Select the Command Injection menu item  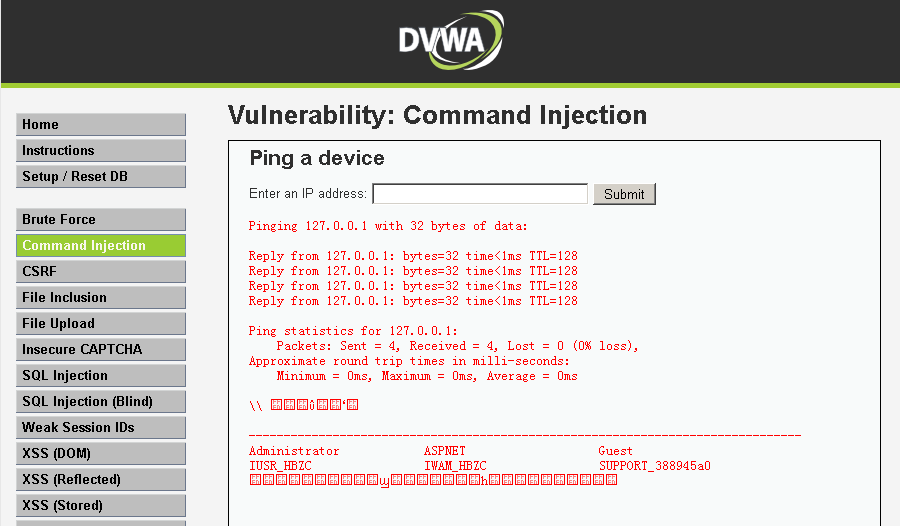pyautogui.click(x=100, y=246)
